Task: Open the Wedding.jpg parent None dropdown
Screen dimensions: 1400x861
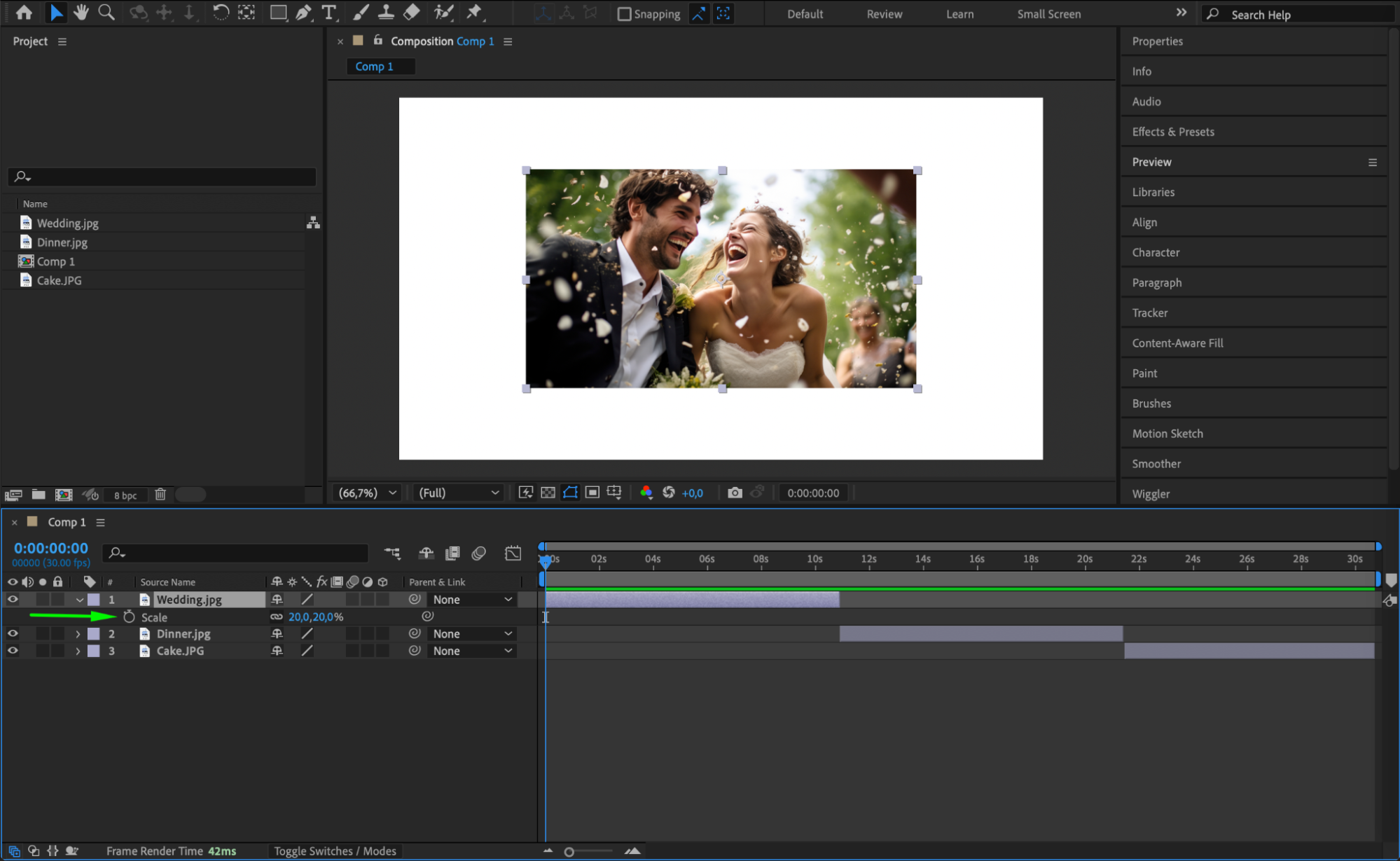Action: click(x=473, y=600)
